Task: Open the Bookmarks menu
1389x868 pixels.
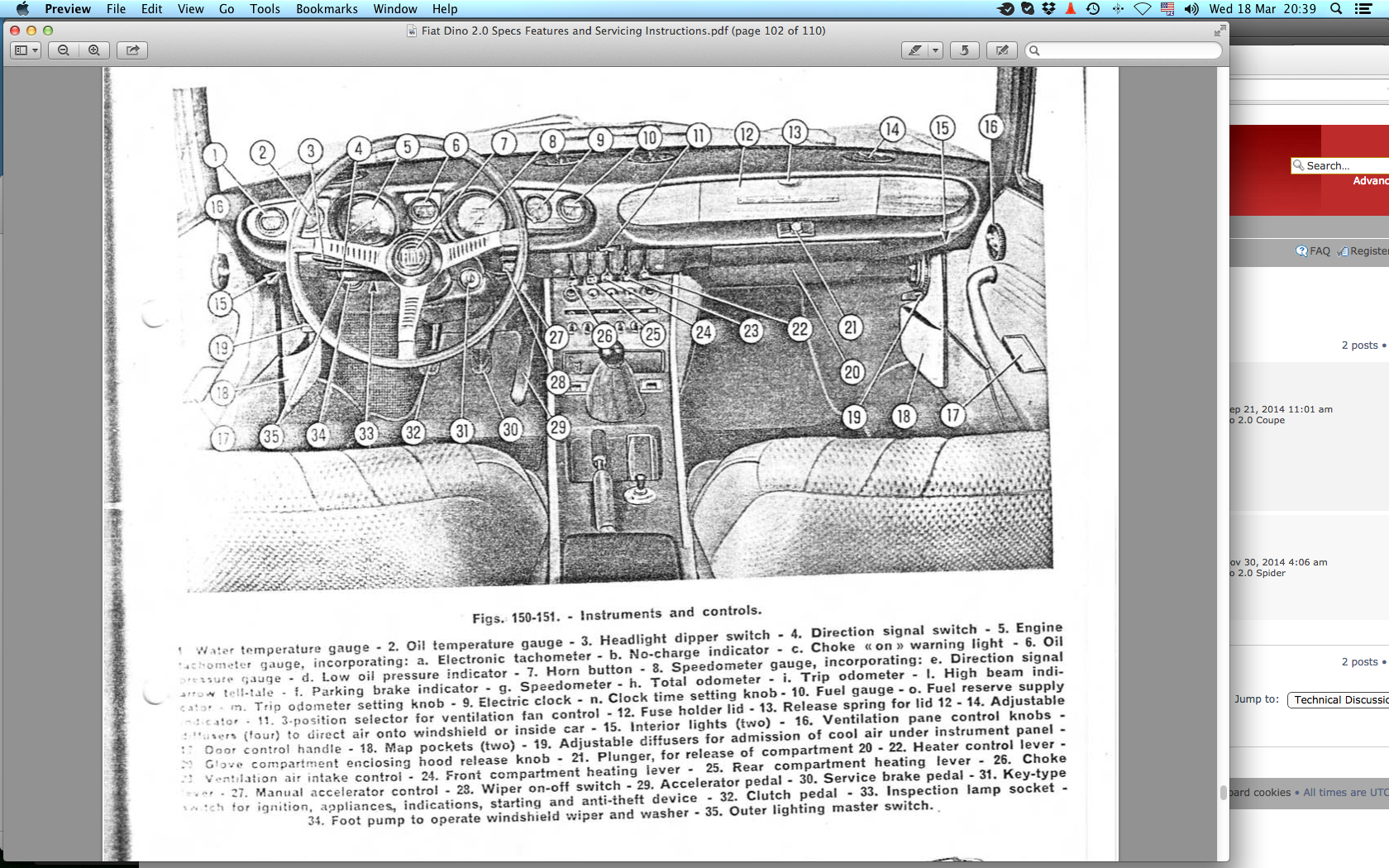Action: point(327,9)
